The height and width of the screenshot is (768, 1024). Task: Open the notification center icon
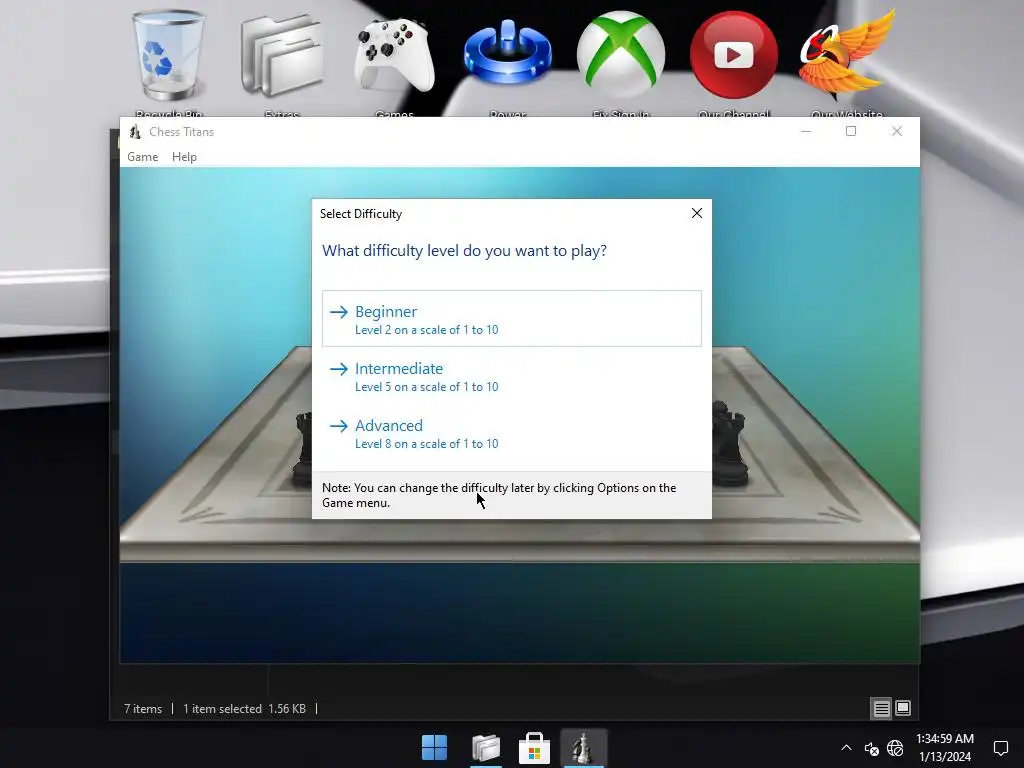pyautogui.click(x=1000, y=748)
